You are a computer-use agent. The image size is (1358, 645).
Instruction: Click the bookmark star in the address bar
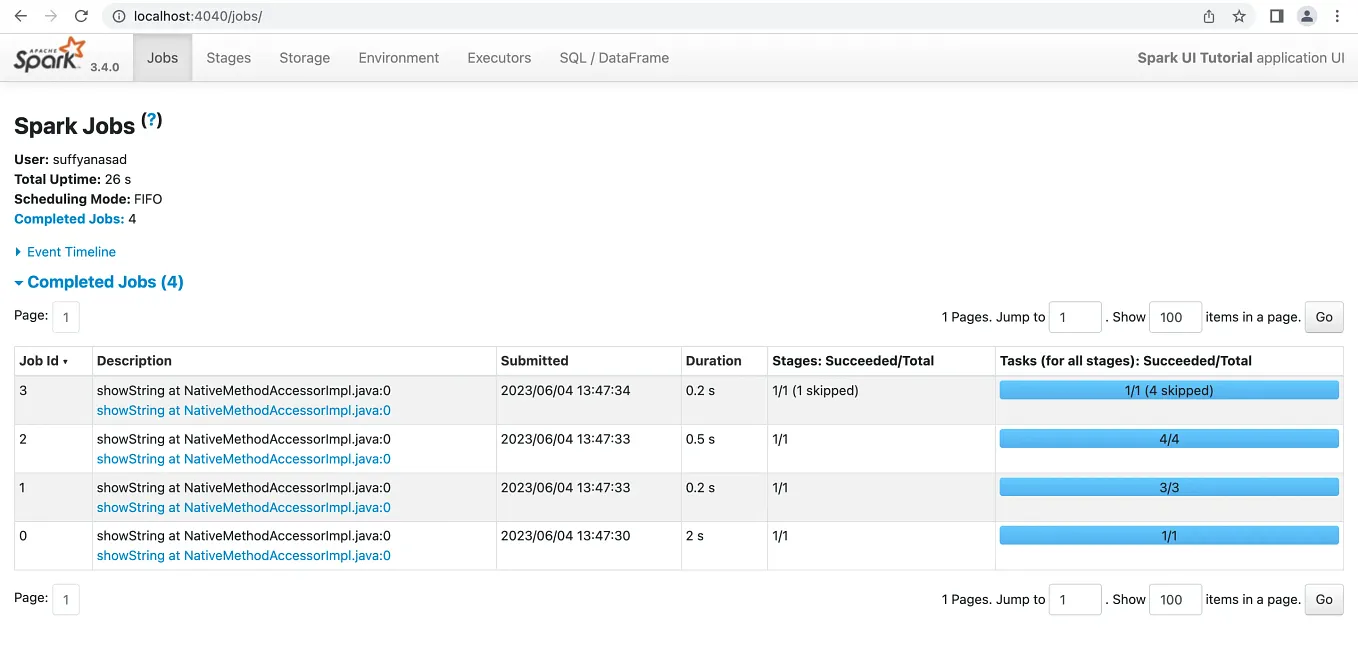tap(1240, 16)
